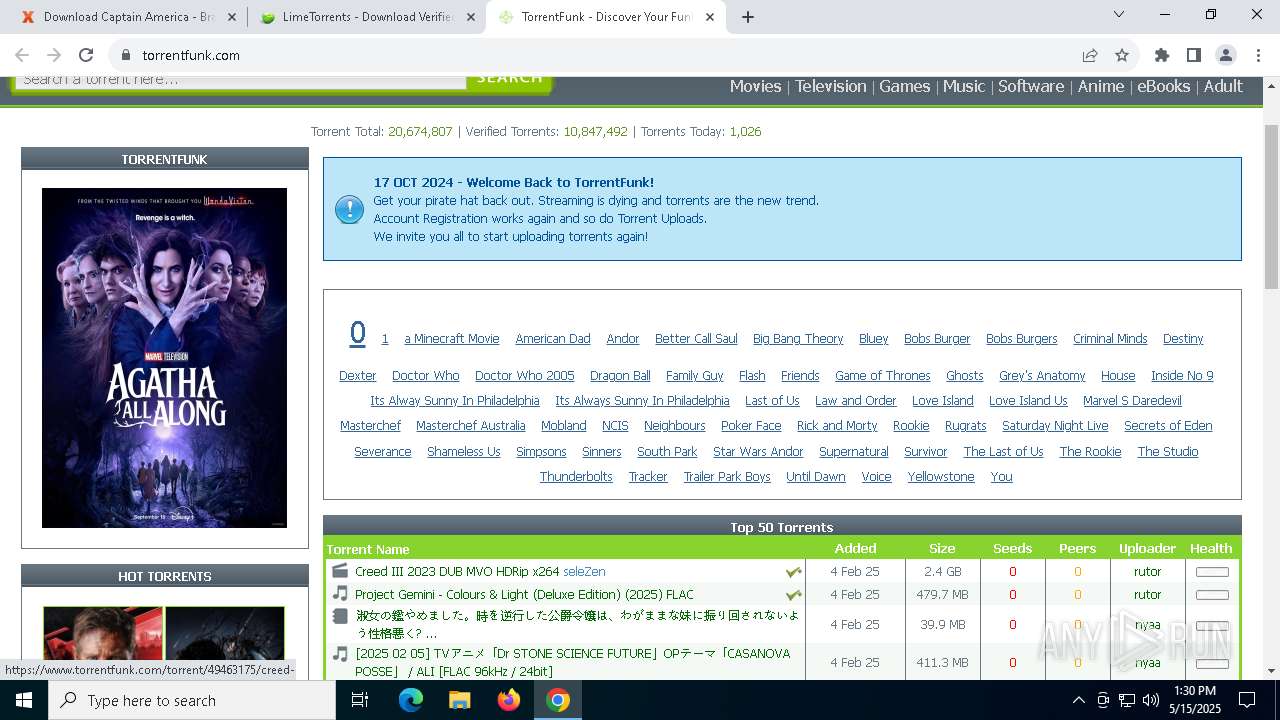The width and height of the screenshot is (1280, 720).
Task: Open File Explorer from the taskbar
Action: 460,700
